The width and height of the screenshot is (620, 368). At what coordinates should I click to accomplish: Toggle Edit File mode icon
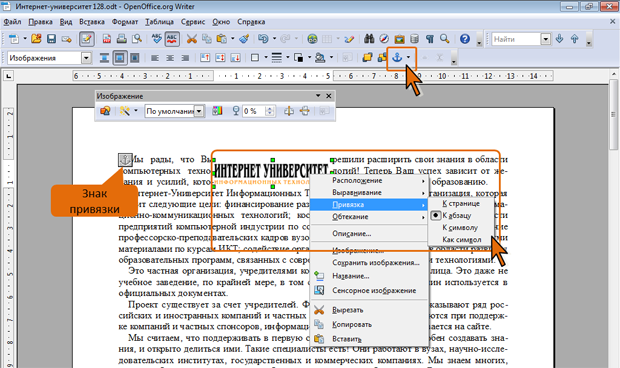pyautogui.click(x=87, y=39)
